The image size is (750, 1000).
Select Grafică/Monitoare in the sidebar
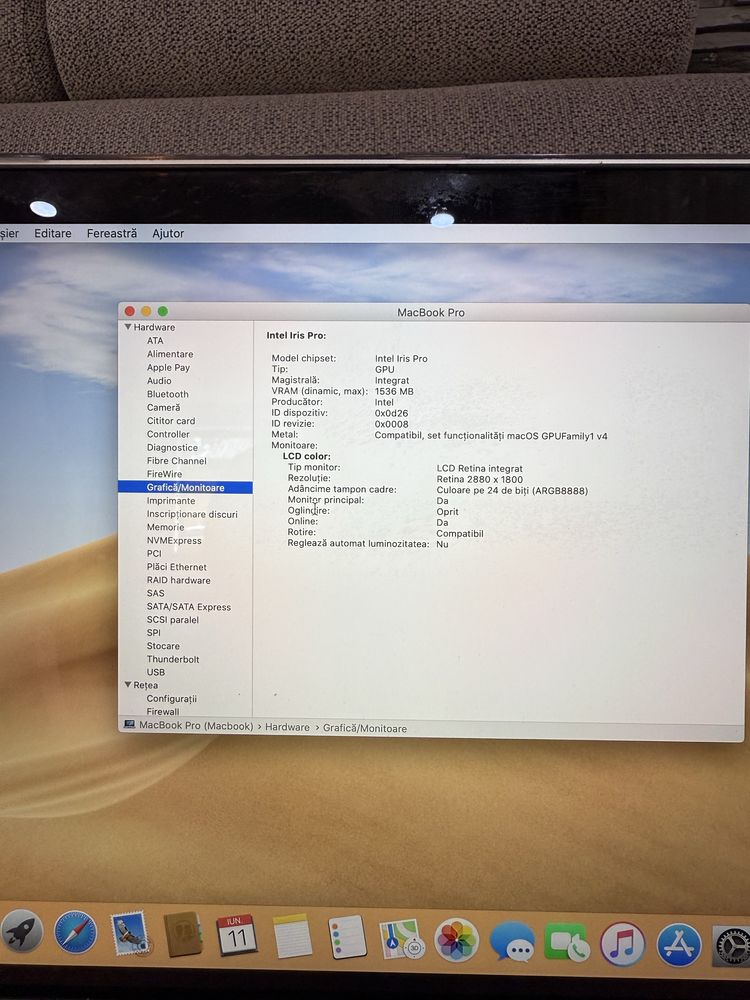[186, 487]
